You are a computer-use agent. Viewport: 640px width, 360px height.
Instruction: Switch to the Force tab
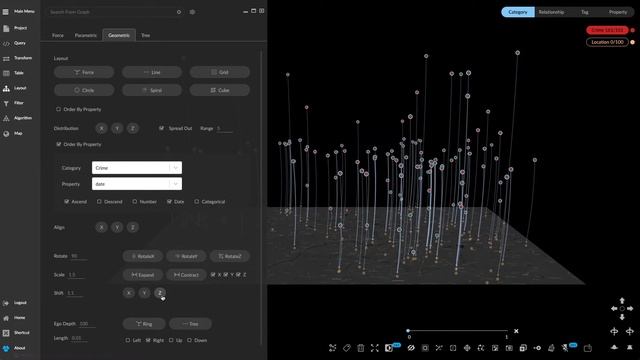coord(58,36)
